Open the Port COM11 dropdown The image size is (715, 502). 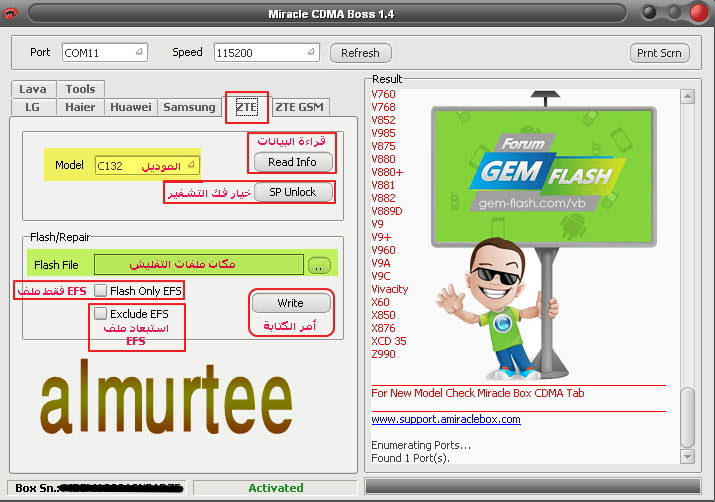(x=105, y=53)
